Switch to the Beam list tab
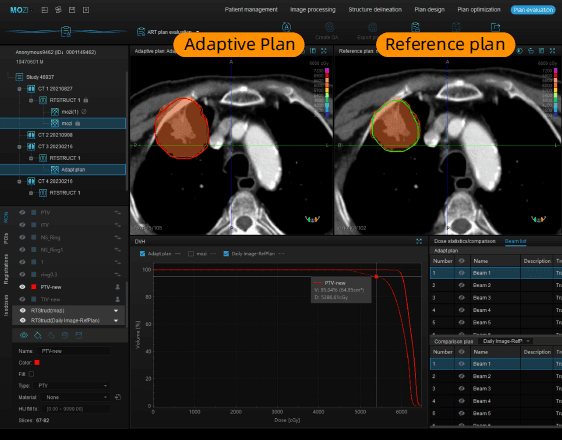The width and height of the screenshot is (562, 440). [515, 241]
